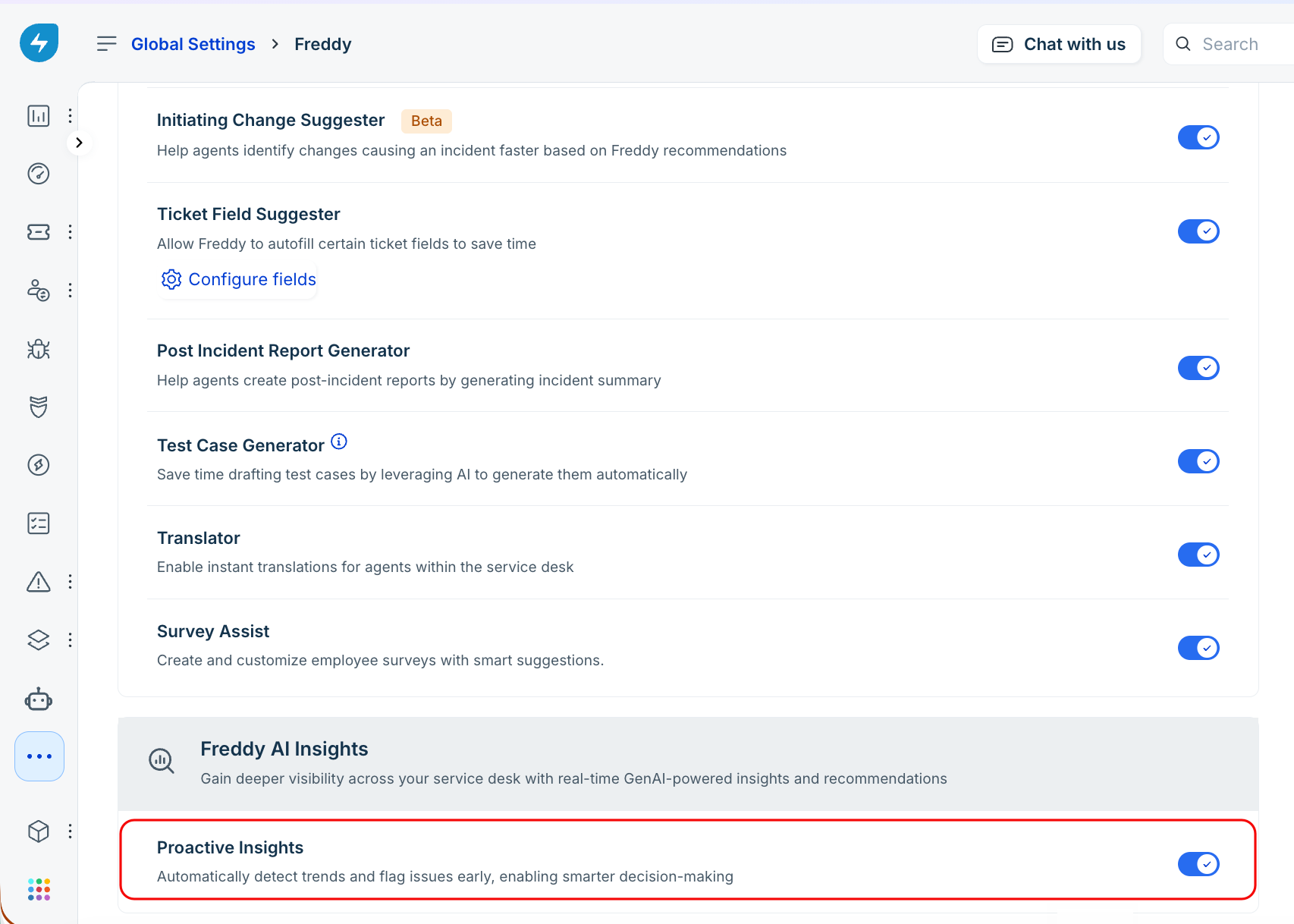
Task: Click "Create and customize employee surveys" description
Action: [x=381, y=660]
